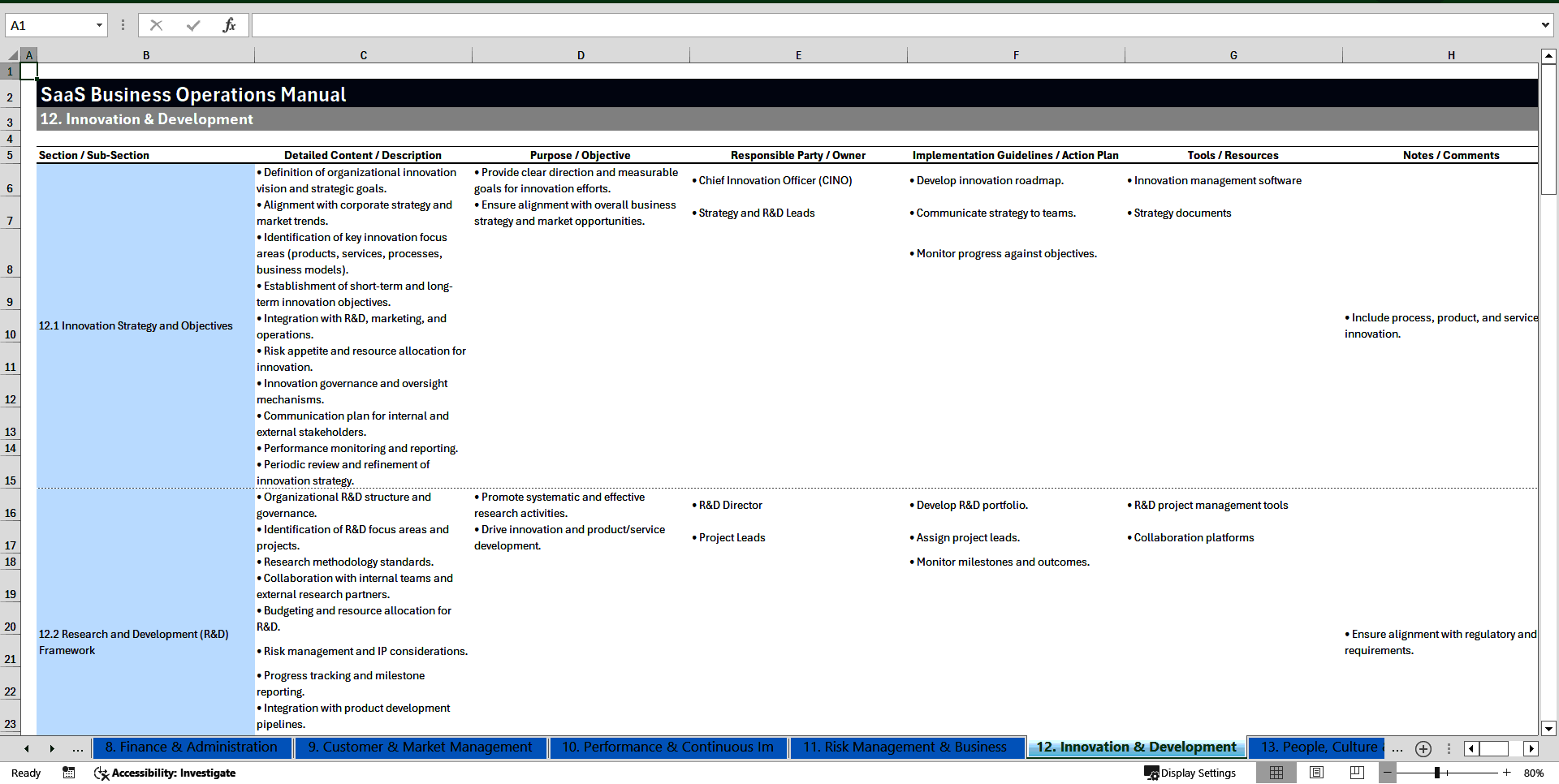Image resolution: width=1559 pixels, height=784 pixels.
Task: Click the 80% zoom level indicator
Action: [x=1533, y=773]
